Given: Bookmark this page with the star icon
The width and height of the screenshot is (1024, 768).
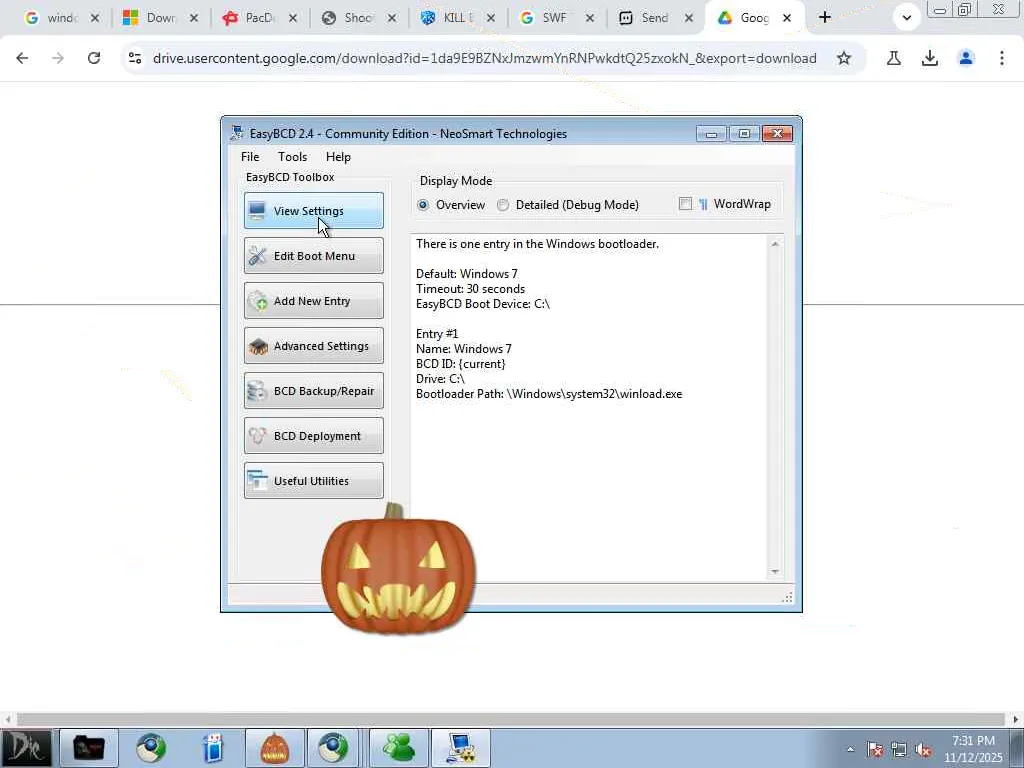Looking at the screenshot, I should pyautogui.click(x=844, y=58).
